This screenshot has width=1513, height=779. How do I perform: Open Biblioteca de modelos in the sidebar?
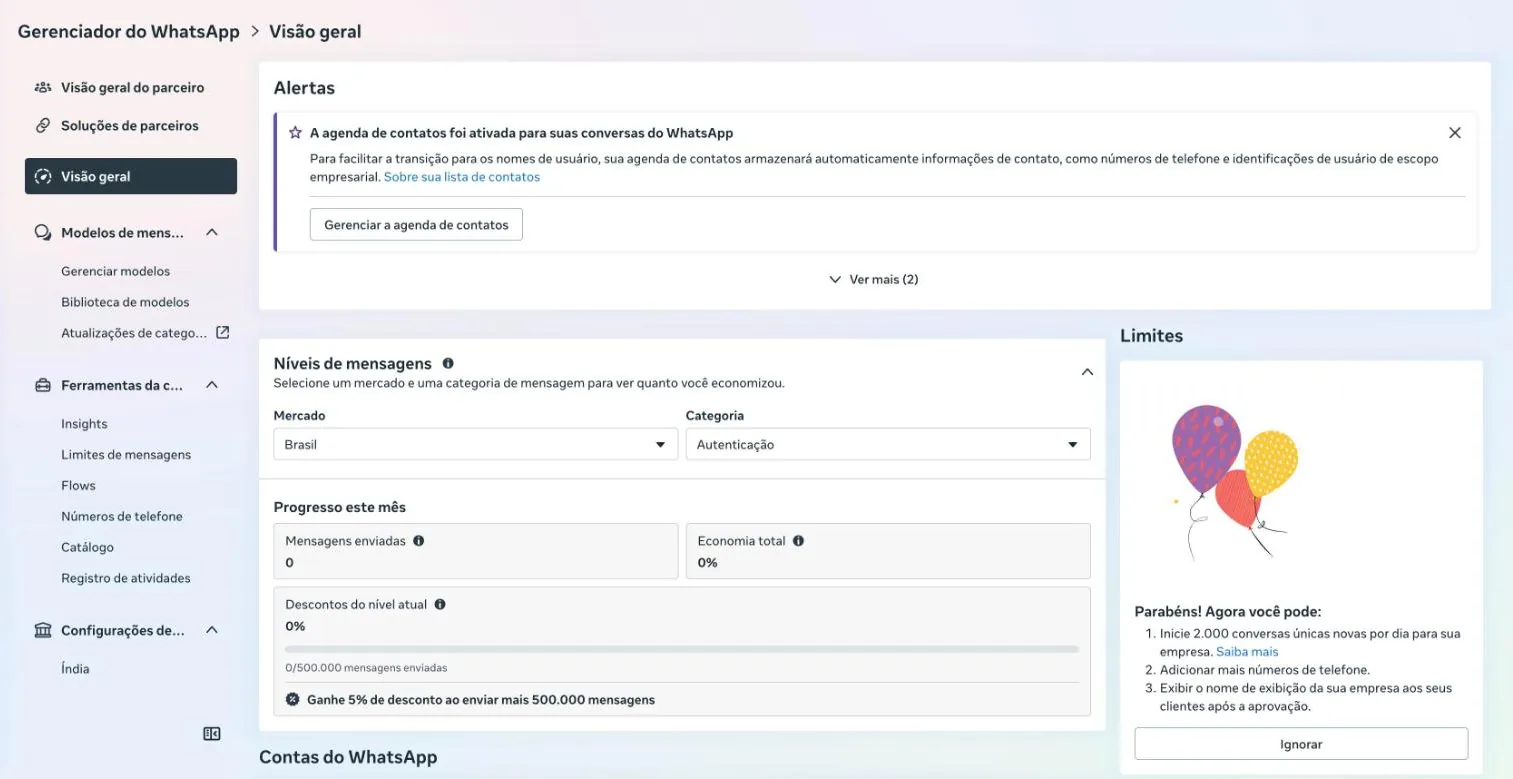click(x=125, y=302)
